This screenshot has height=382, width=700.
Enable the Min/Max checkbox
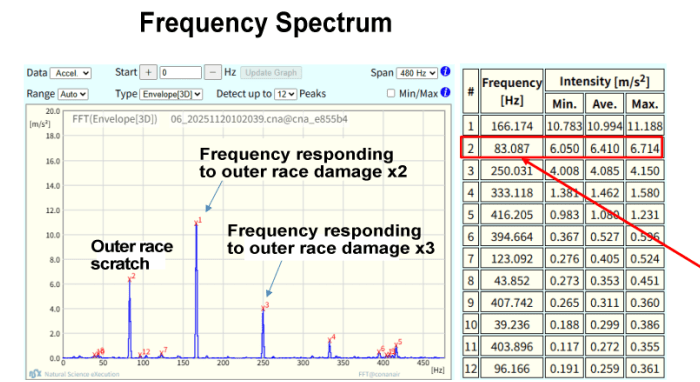[391, 93]
